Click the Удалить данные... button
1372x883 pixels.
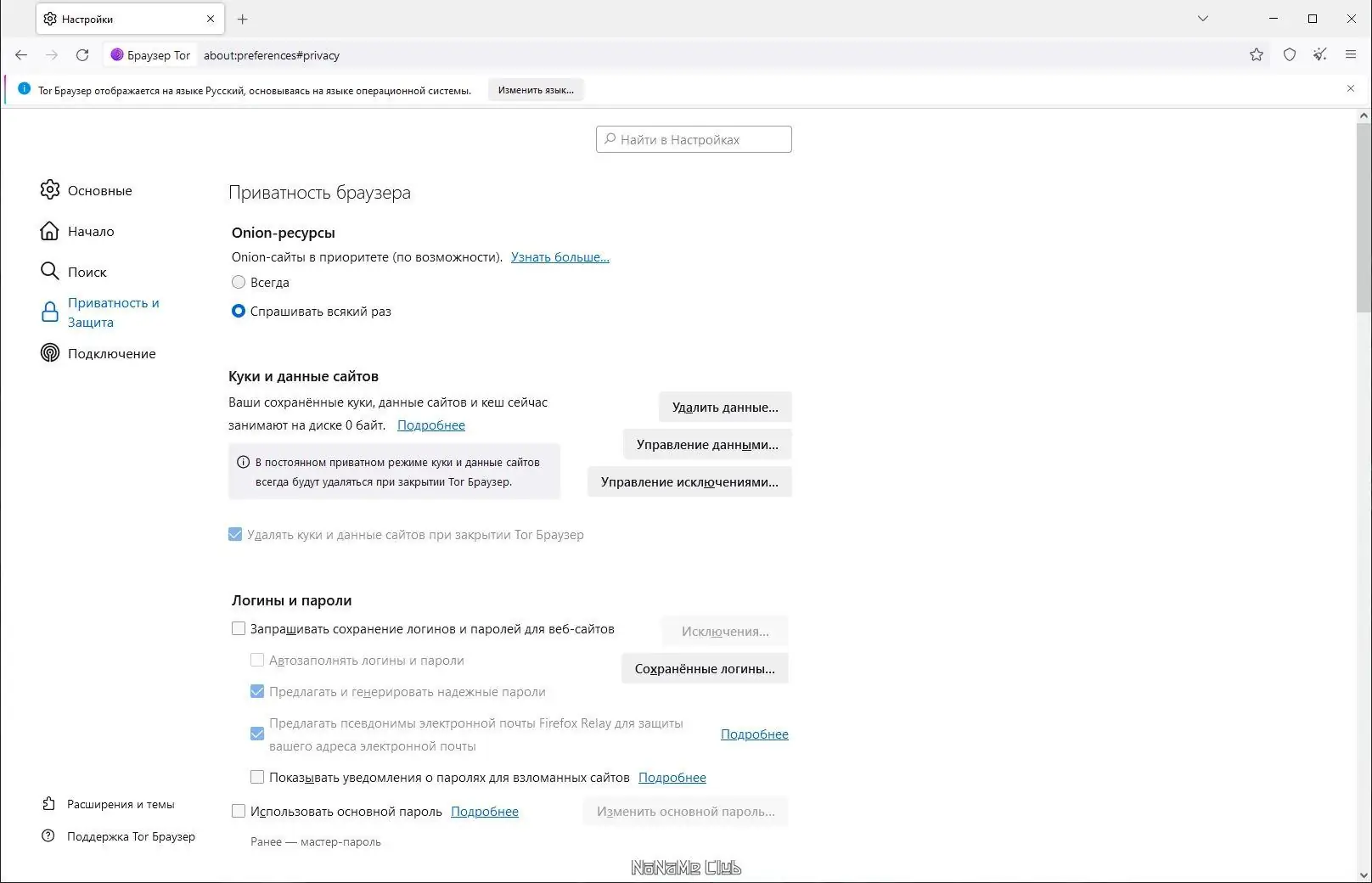pos(725,408)
